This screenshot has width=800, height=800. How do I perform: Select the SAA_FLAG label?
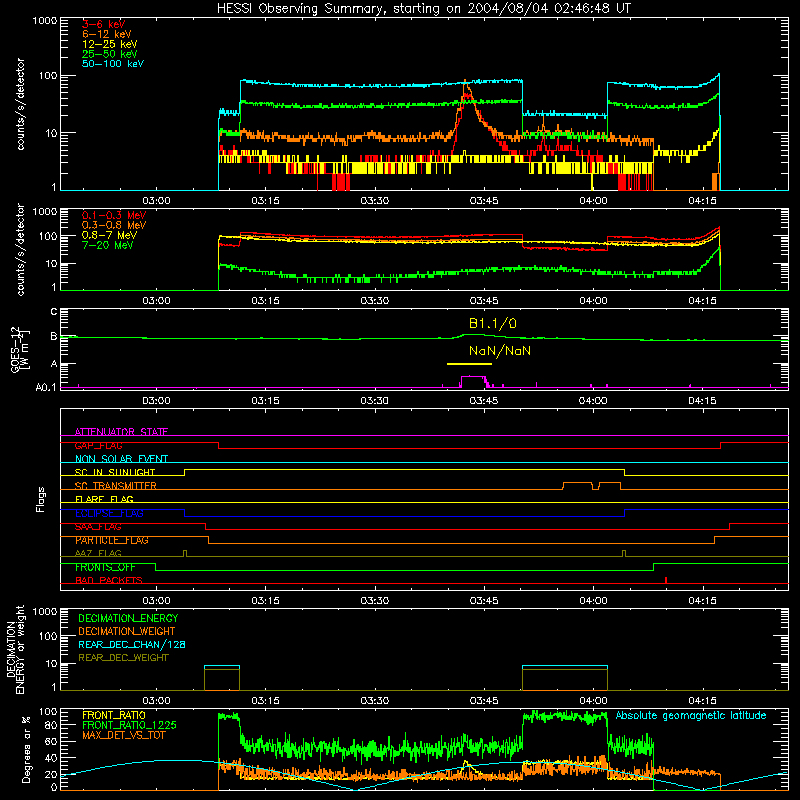coord(98,527)
